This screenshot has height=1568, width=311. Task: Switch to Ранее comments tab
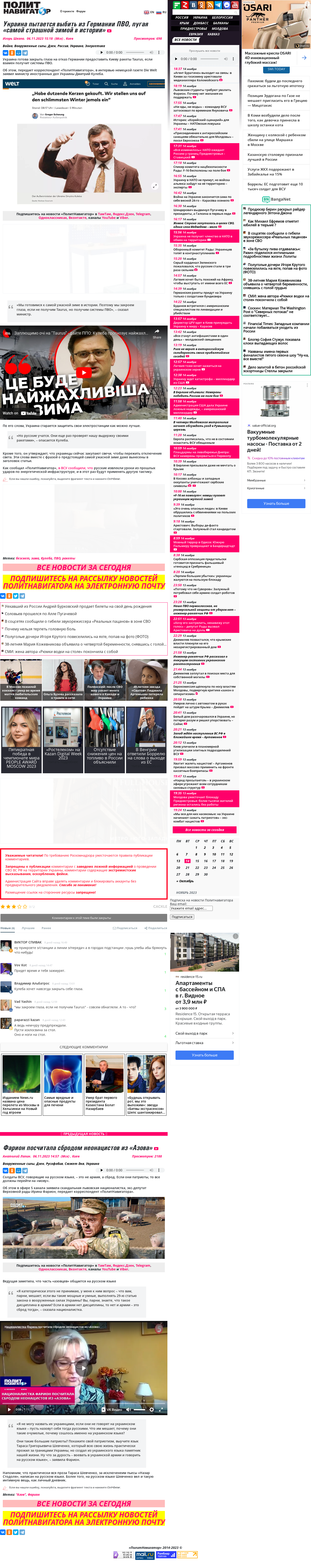[x=46, y=928]
